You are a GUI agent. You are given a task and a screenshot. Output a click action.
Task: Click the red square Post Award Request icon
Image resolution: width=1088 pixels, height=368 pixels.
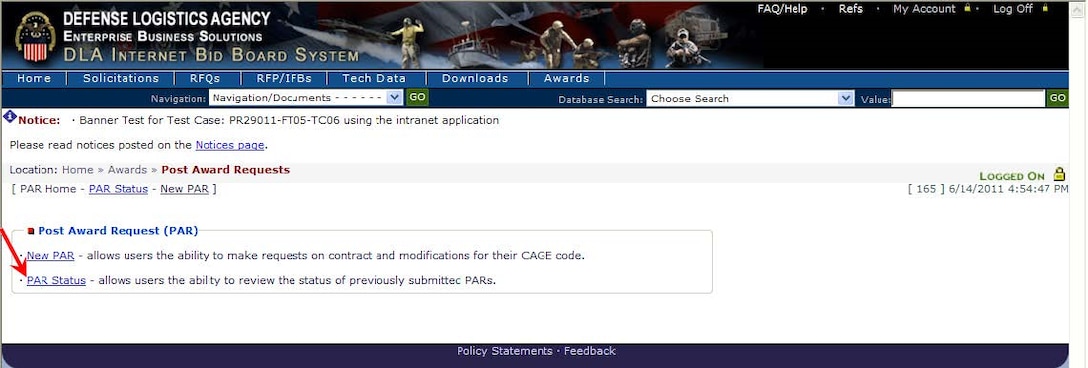tap(31, 231)
